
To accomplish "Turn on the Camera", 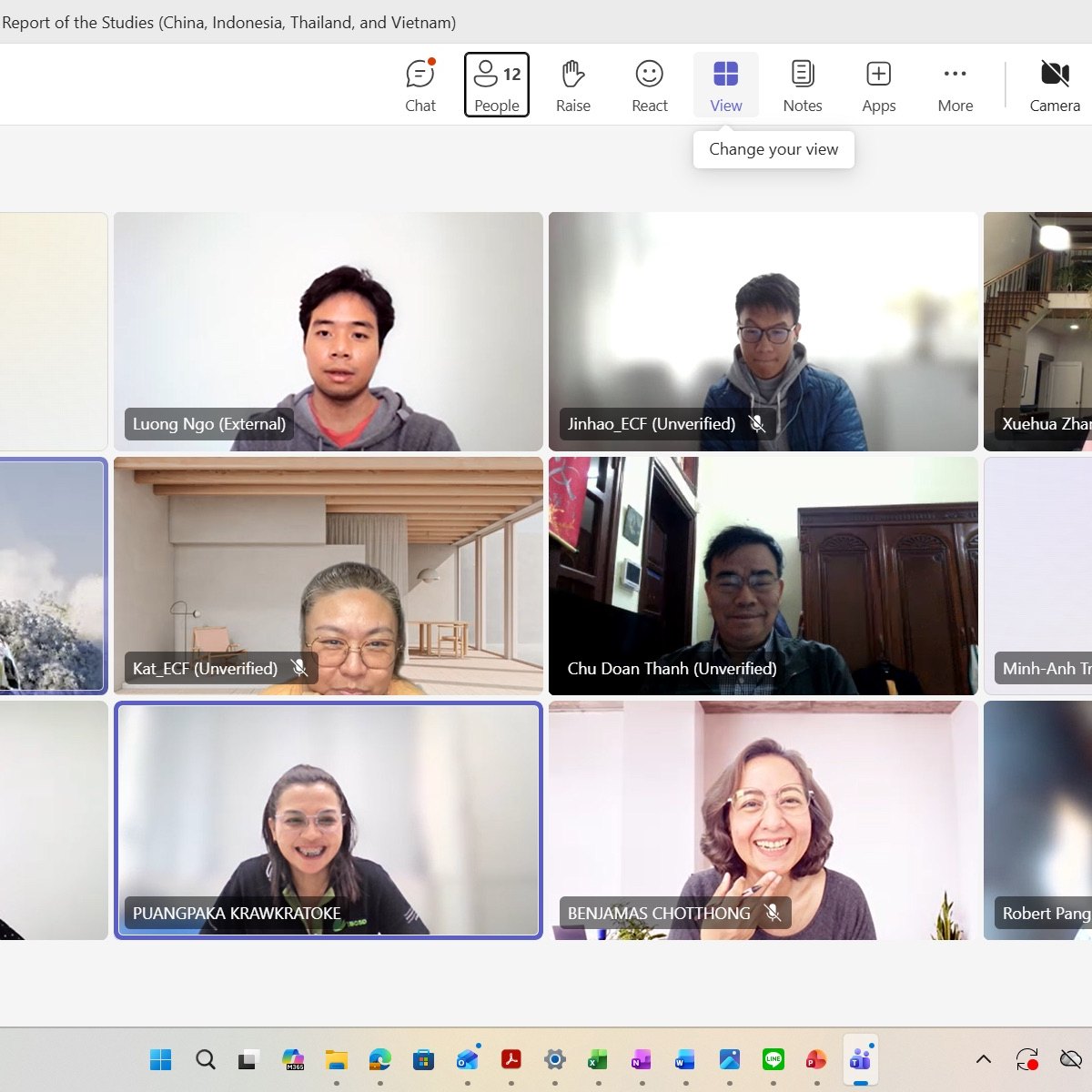I will [x=1055, y=86].
